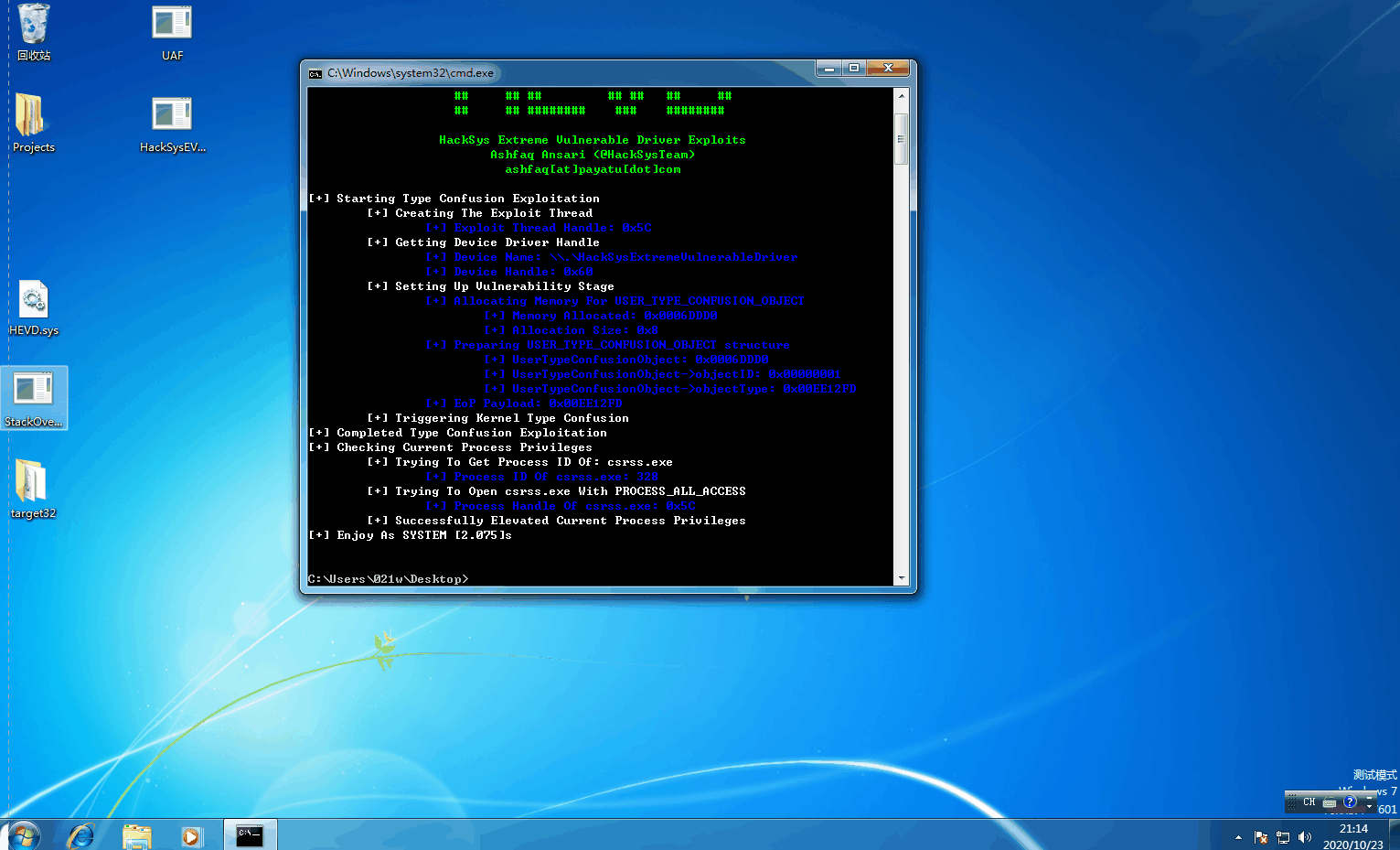Select the Projects folder on the desktop
This screenshot has height=850, width=1400.
(x=34, y=124)
